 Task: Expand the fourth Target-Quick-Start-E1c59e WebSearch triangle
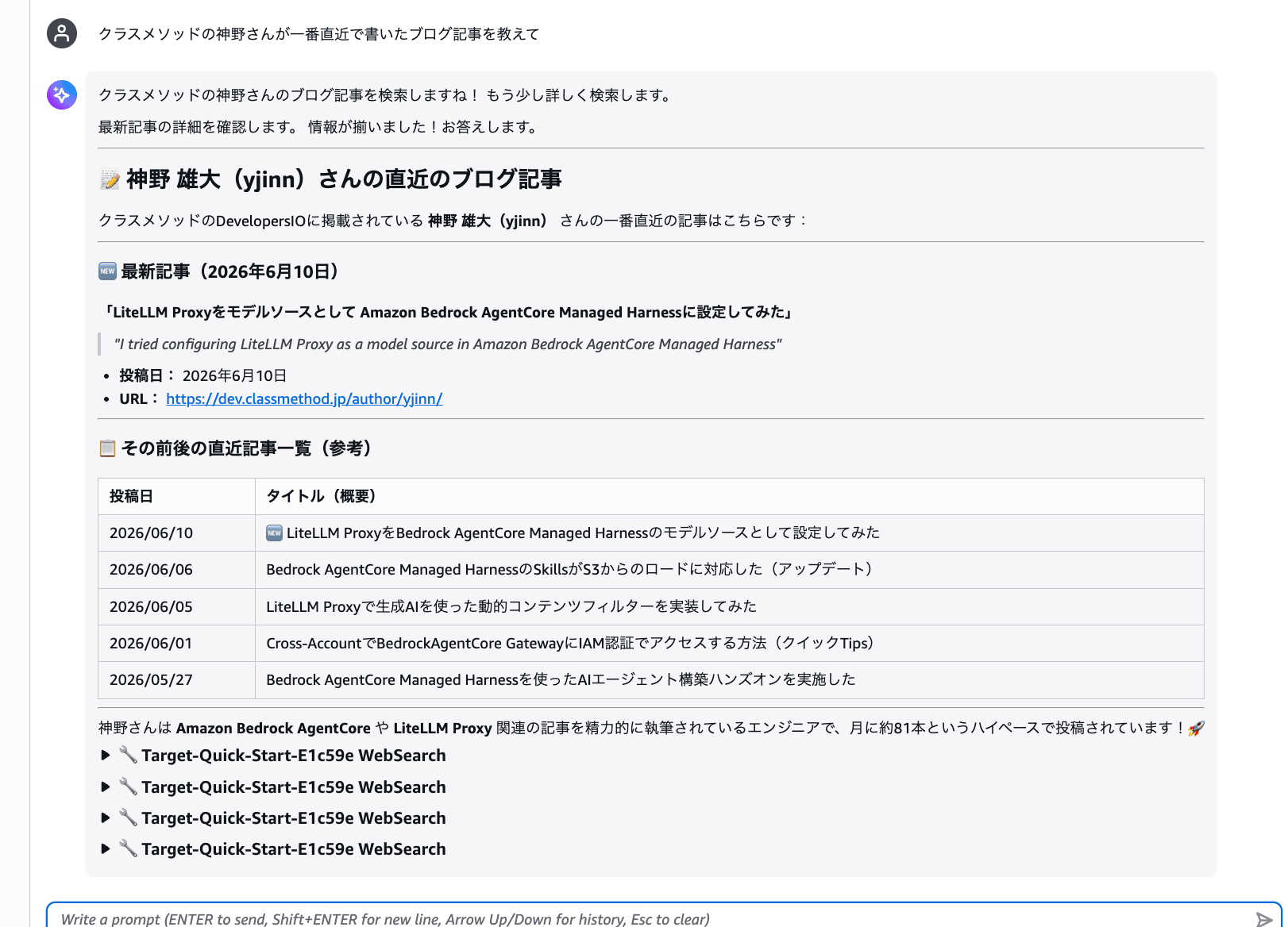point(106,849)
